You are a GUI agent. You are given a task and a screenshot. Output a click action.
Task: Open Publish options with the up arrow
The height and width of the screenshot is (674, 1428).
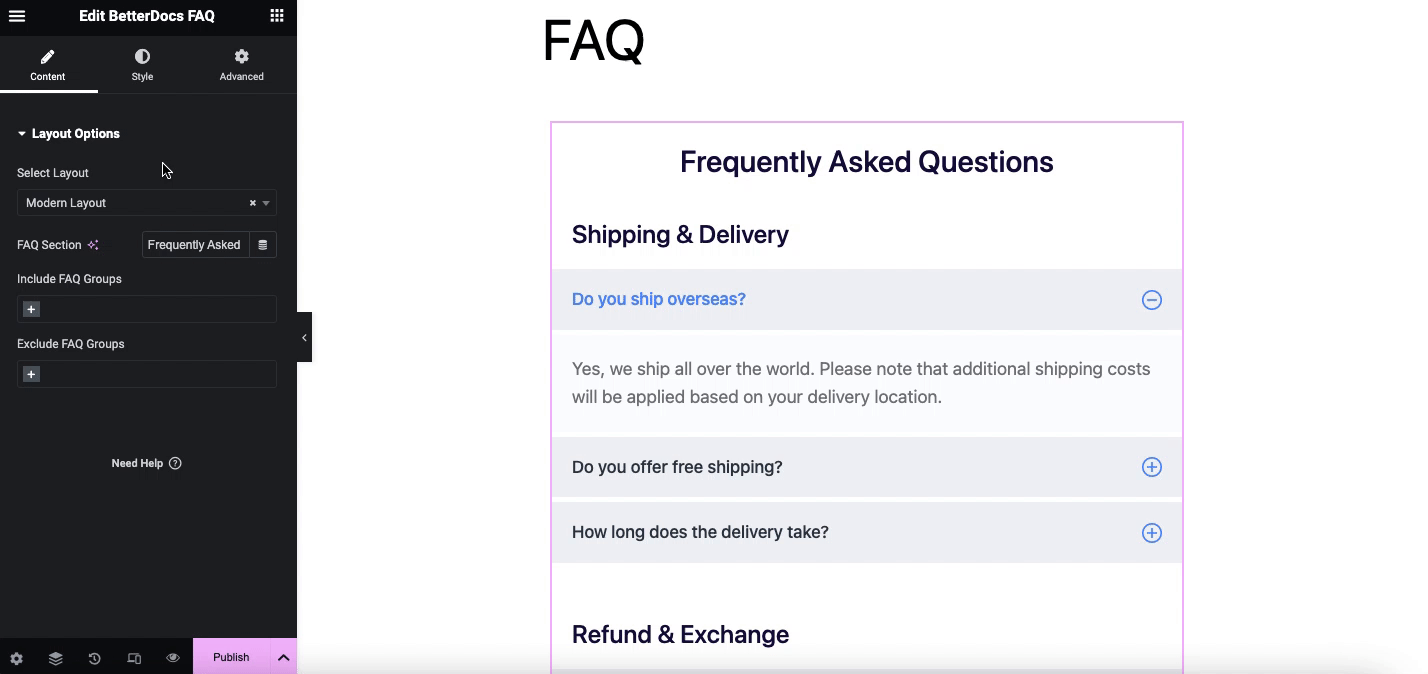point(283,657)
